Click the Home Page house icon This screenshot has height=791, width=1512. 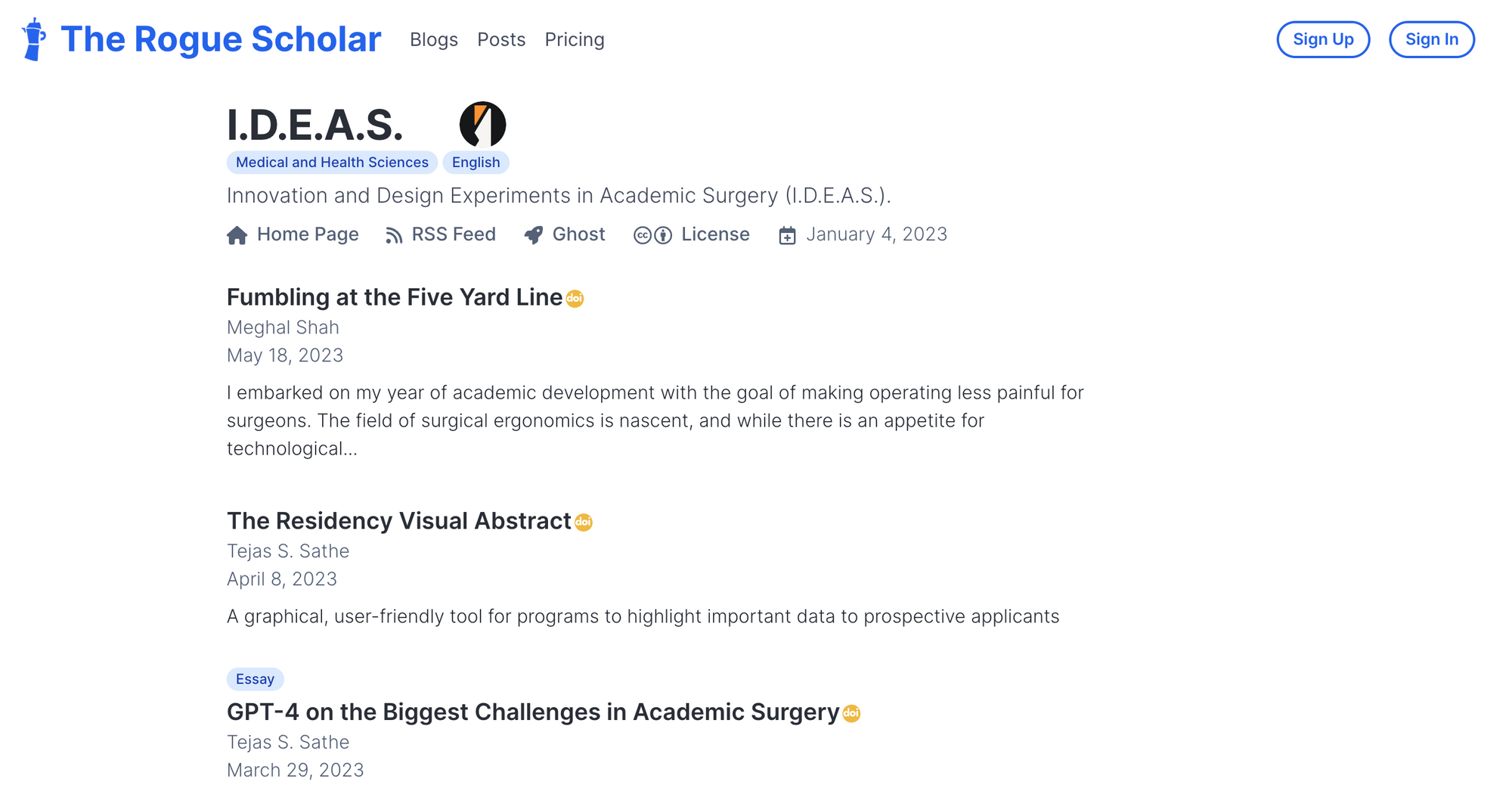pos(237,235)
